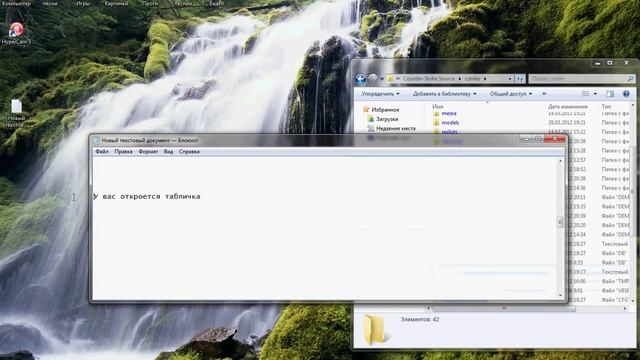Expand the address bar history dropdown
The width and height of the screenshot is (640, 360).
point(510,78)
